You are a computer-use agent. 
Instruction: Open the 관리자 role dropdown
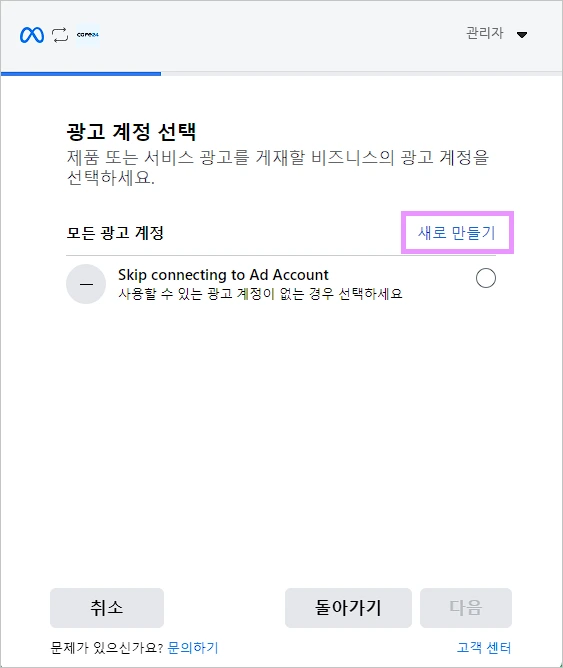pyautogui.click(x=497, y=33)
